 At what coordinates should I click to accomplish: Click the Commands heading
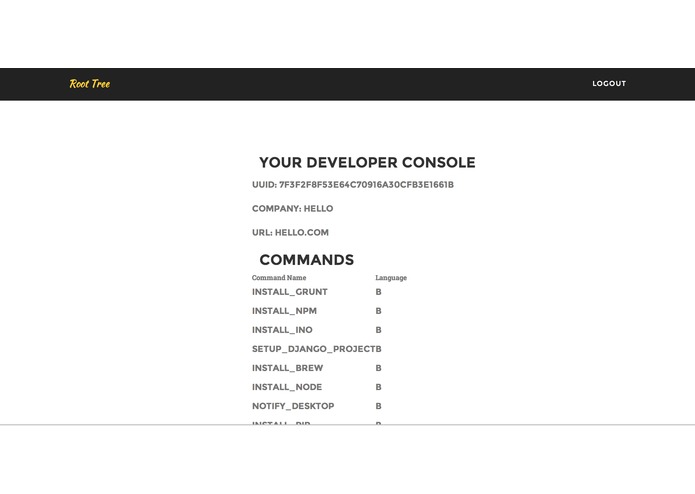pyautogui.click(x=307, y=260)
